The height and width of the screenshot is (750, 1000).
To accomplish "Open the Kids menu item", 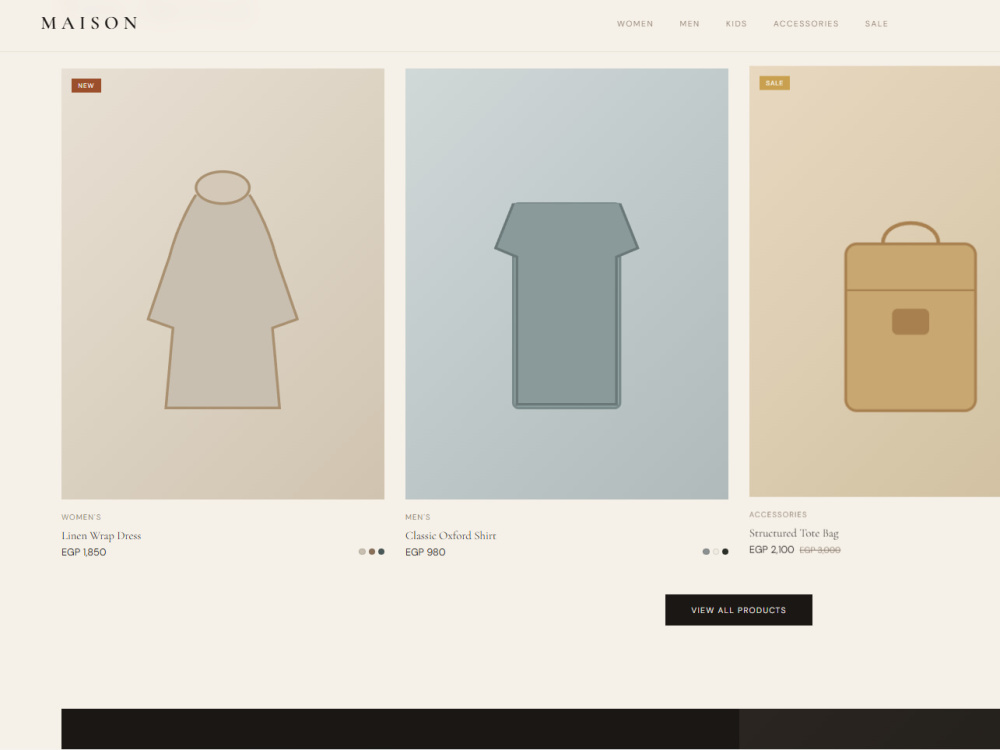I will 736,24.
